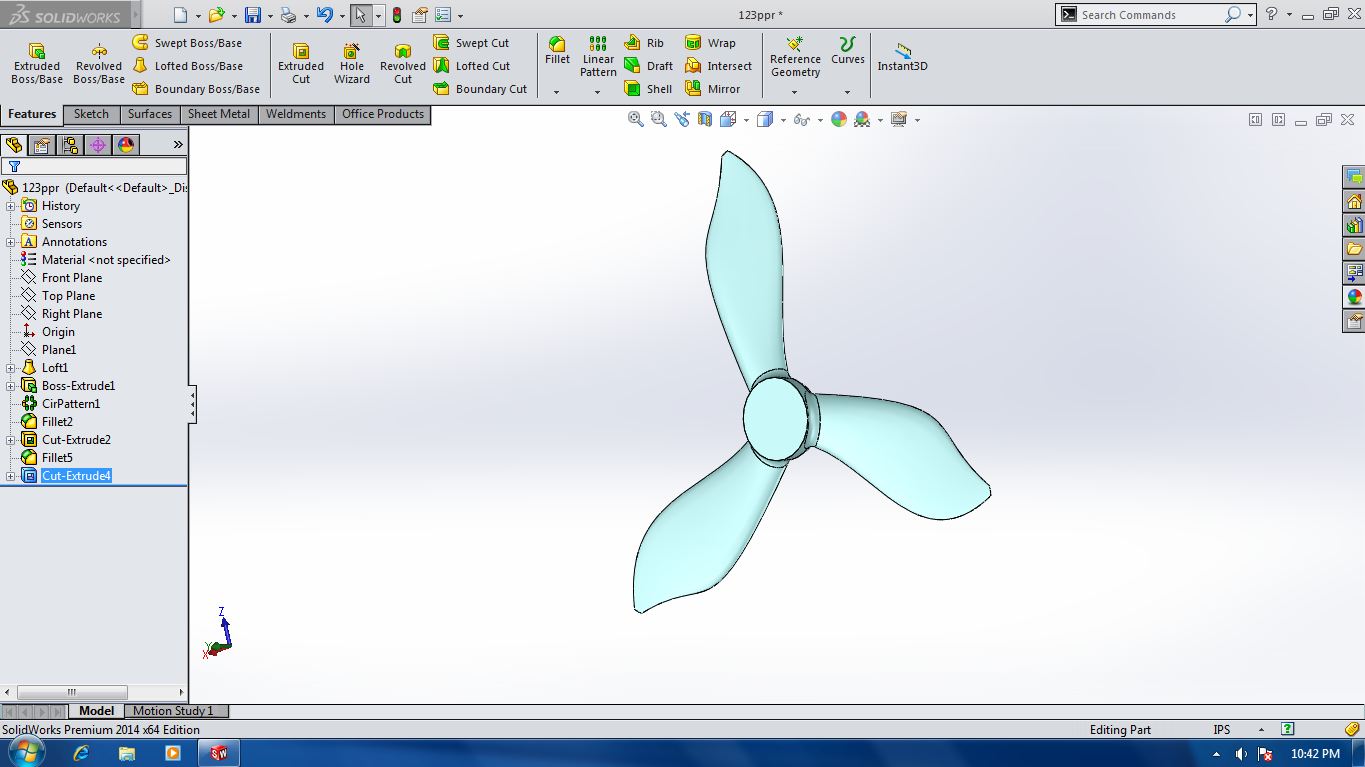This screenshot has width=1365, height=767.
Task: Select the Boundary Cut tool
Action: click(480, 89)
